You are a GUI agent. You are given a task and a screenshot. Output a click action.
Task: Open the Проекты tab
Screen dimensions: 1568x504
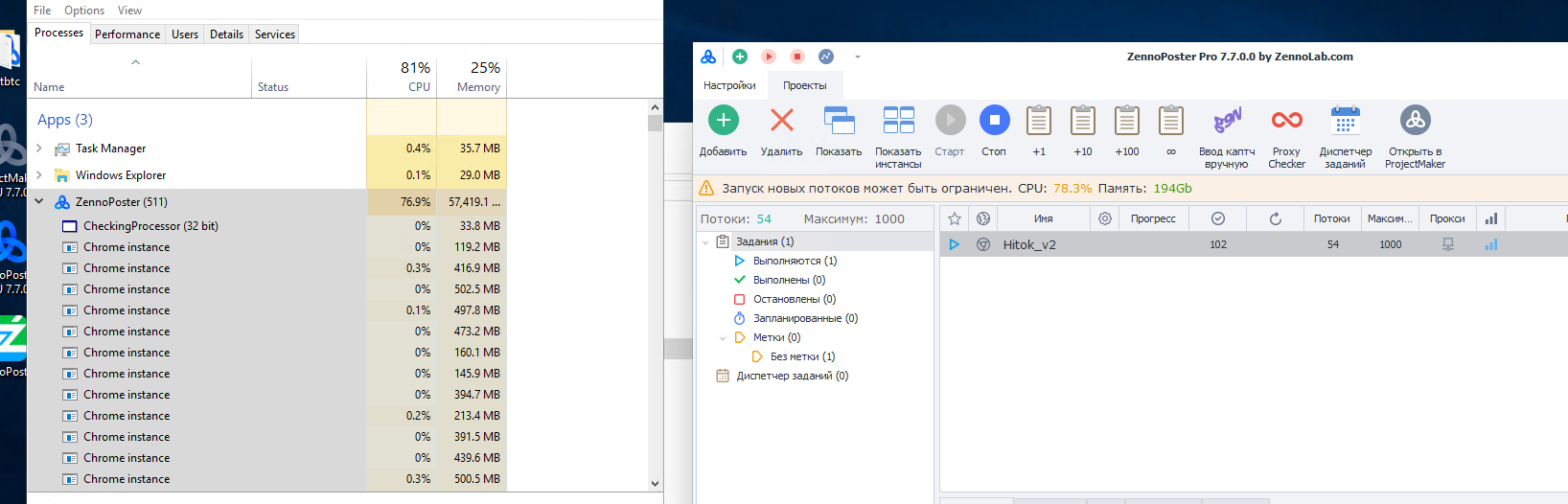(x=805, y=85)
